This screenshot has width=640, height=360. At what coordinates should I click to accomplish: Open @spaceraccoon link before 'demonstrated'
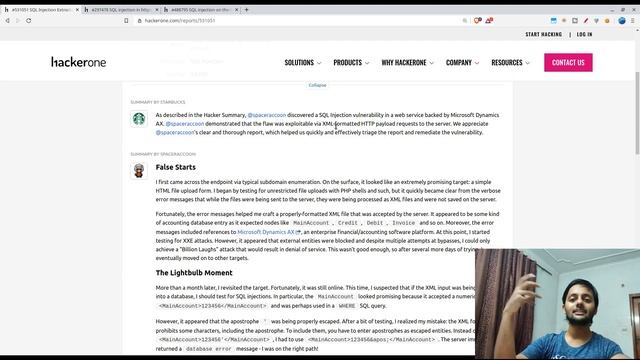click(184, 124)
